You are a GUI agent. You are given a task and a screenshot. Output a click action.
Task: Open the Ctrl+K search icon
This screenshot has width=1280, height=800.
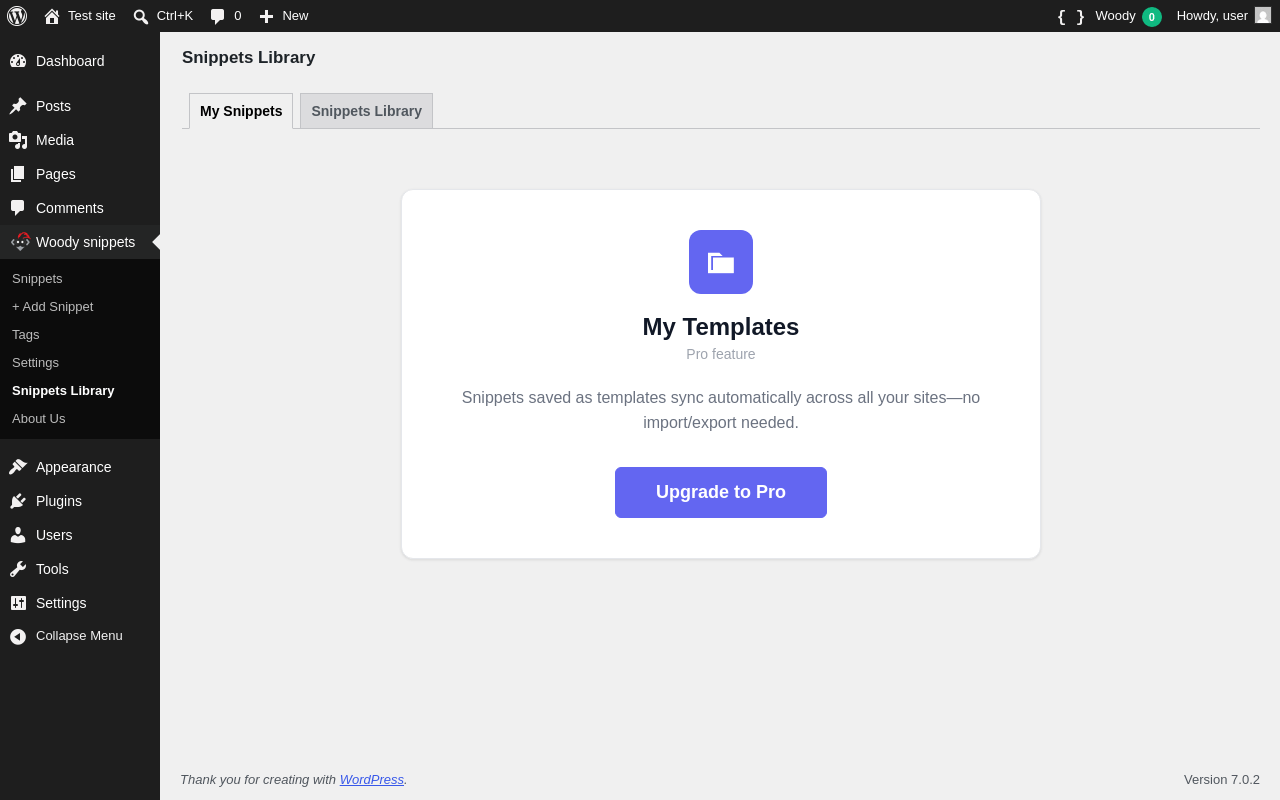point(141,16)
